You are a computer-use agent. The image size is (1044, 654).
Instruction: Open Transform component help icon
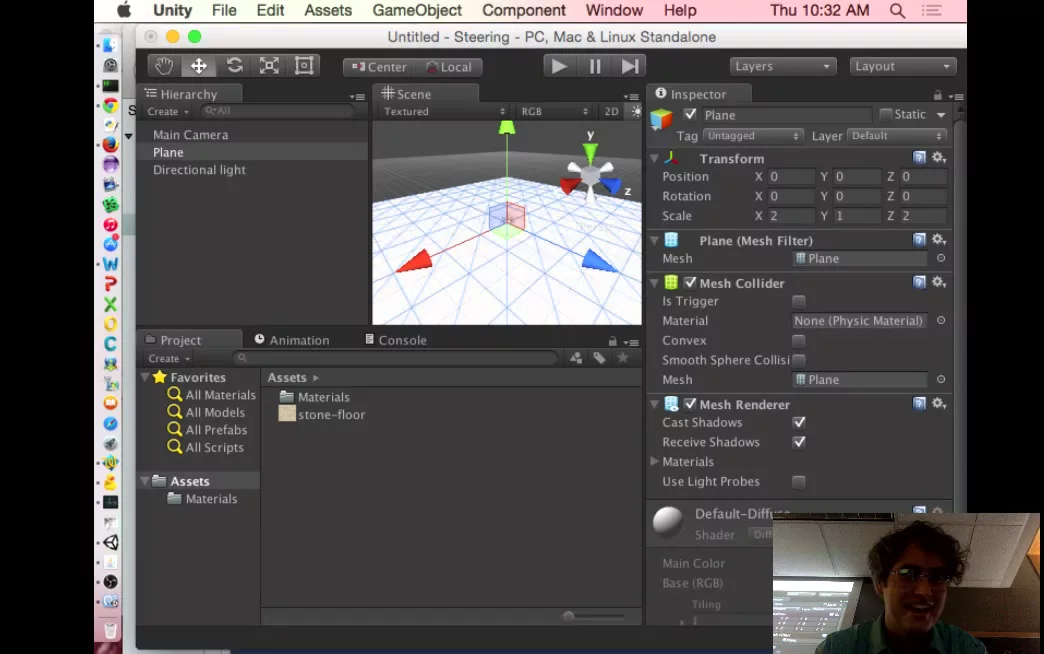pos(919,158)
